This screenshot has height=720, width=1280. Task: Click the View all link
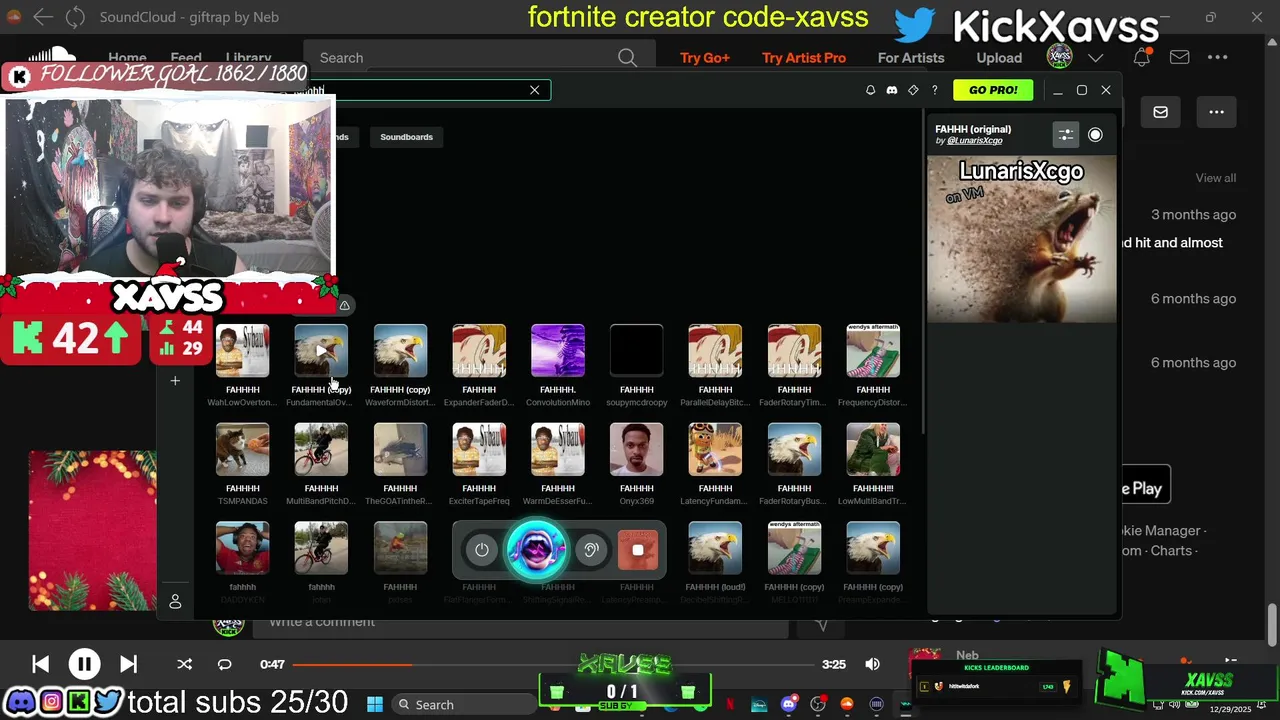(x=1216, y=178)
